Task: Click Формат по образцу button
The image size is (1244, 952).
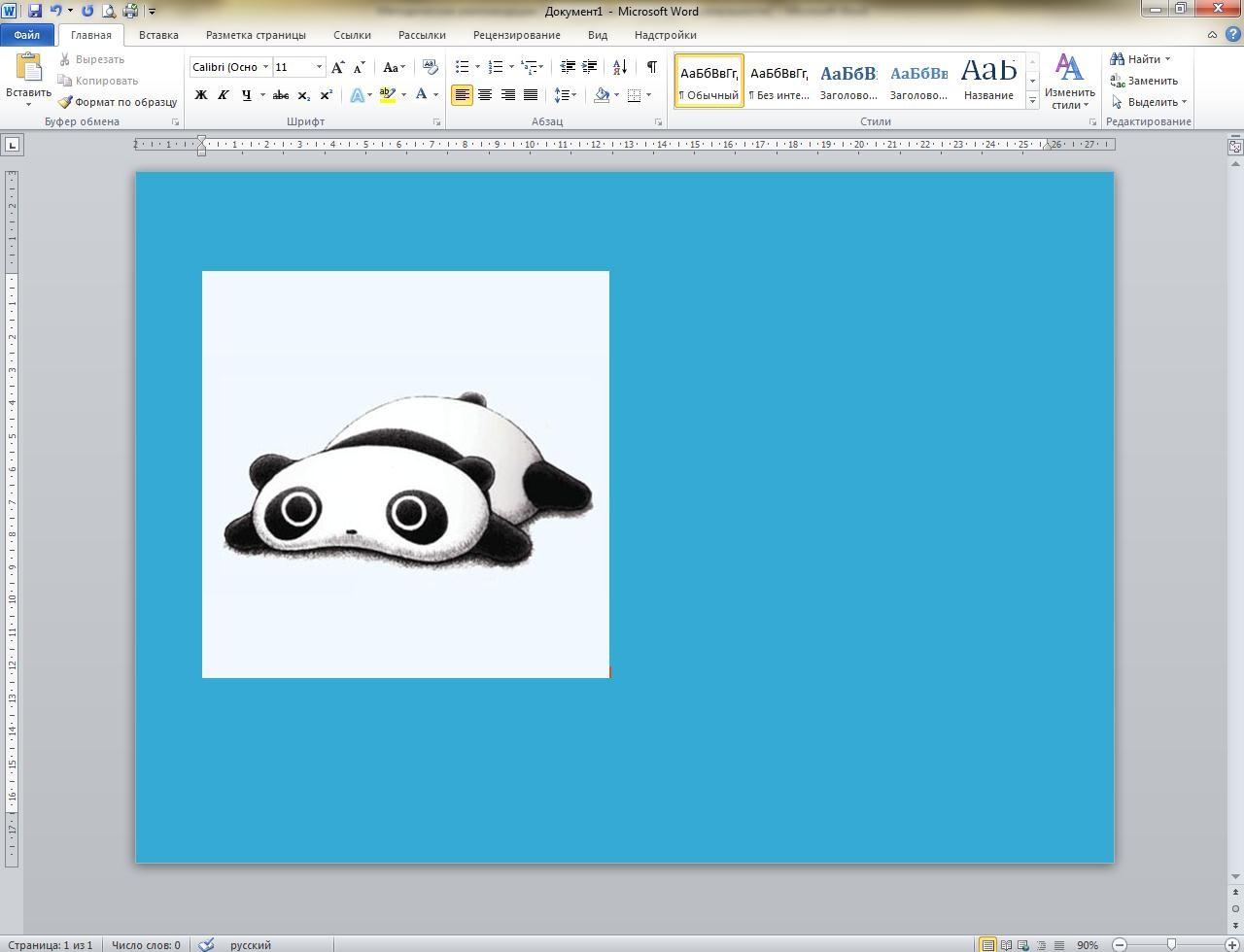Action: (117, 102)
